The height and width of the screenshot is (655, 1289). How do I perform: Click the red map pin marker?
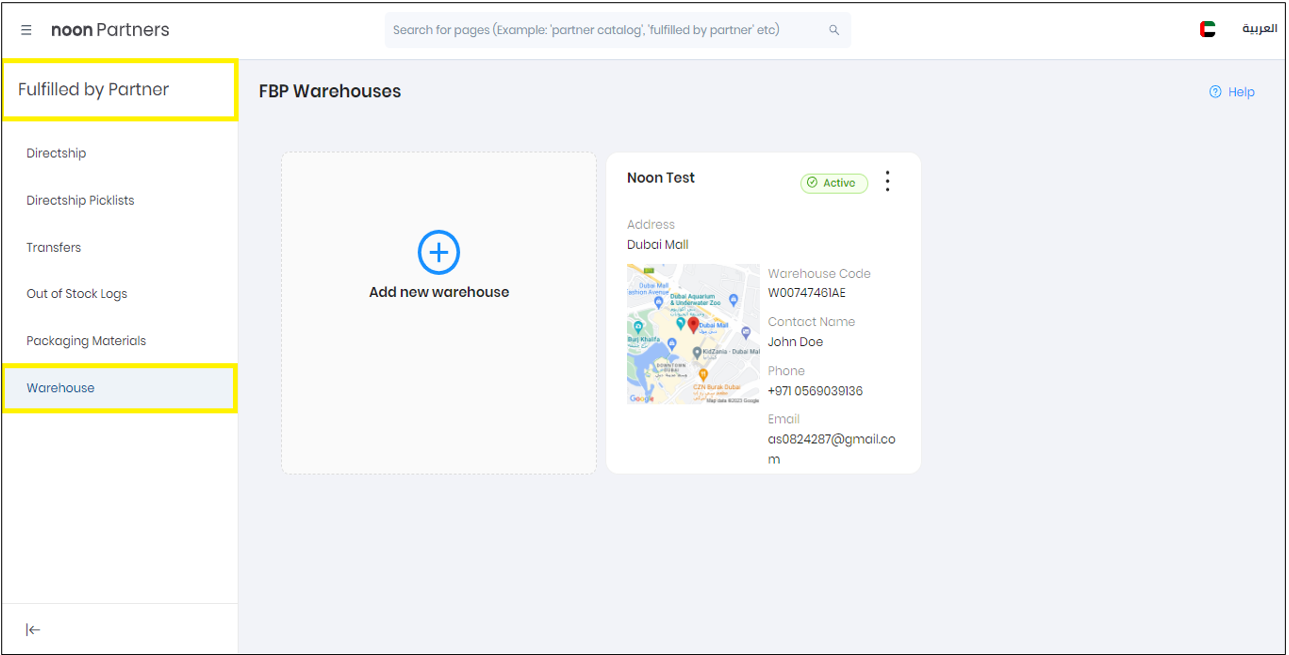click(694, 326)
